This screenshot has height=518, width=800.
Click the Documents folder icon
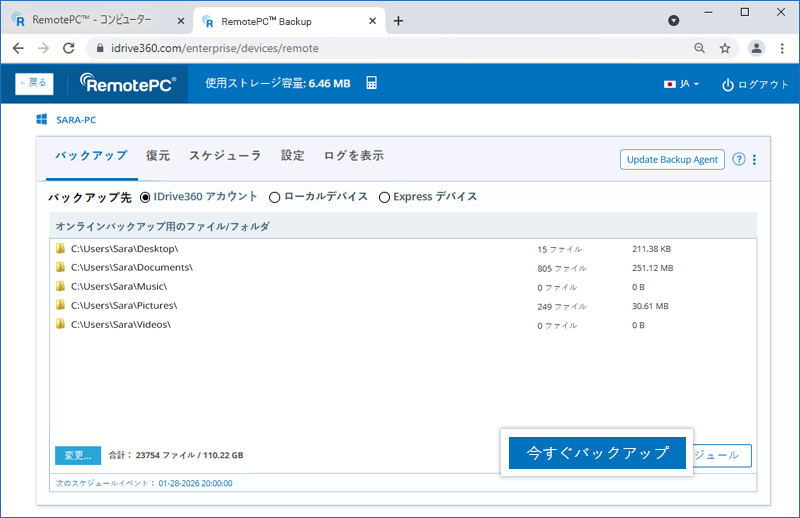60,267
